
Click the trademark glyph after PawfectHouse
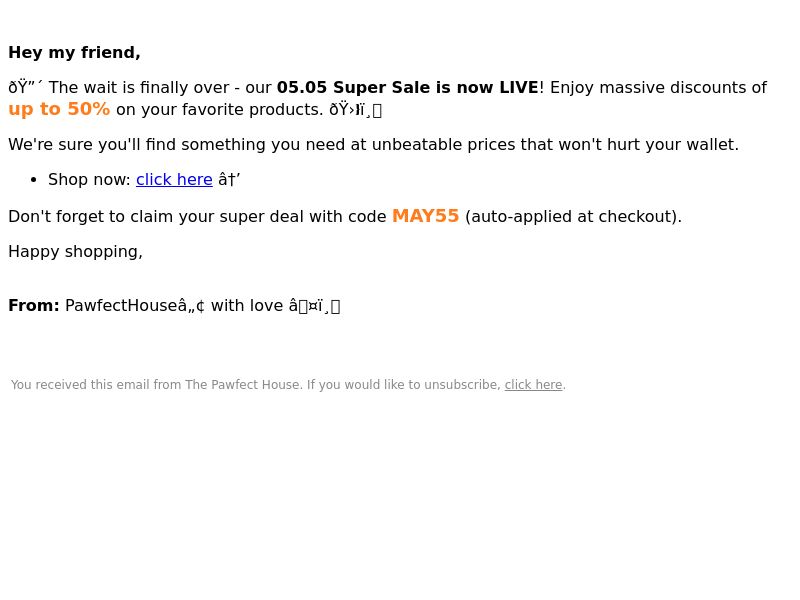tap(191, 306)
